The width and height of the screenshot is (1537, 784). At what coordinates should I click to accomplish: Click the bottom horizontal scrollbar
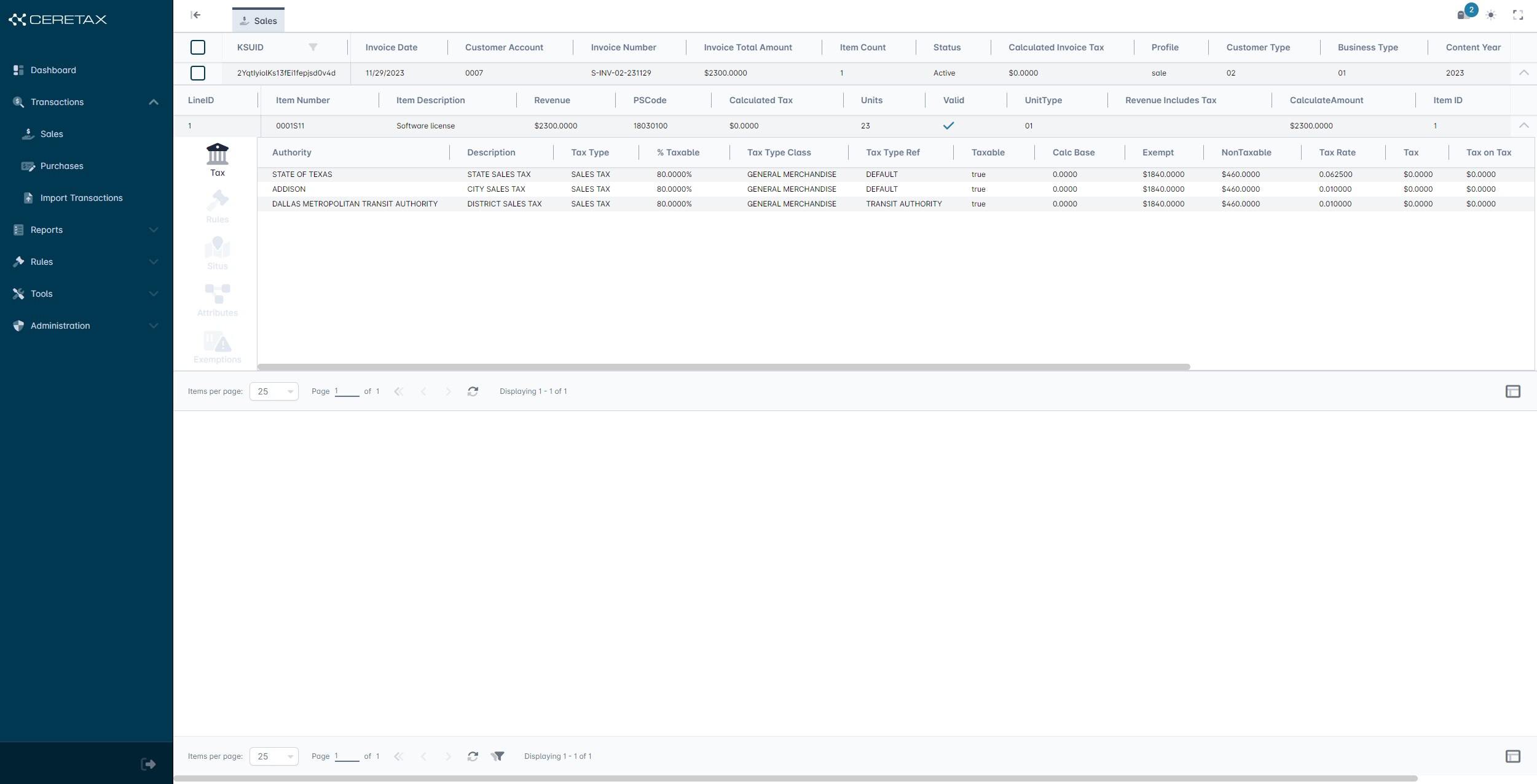795,778
